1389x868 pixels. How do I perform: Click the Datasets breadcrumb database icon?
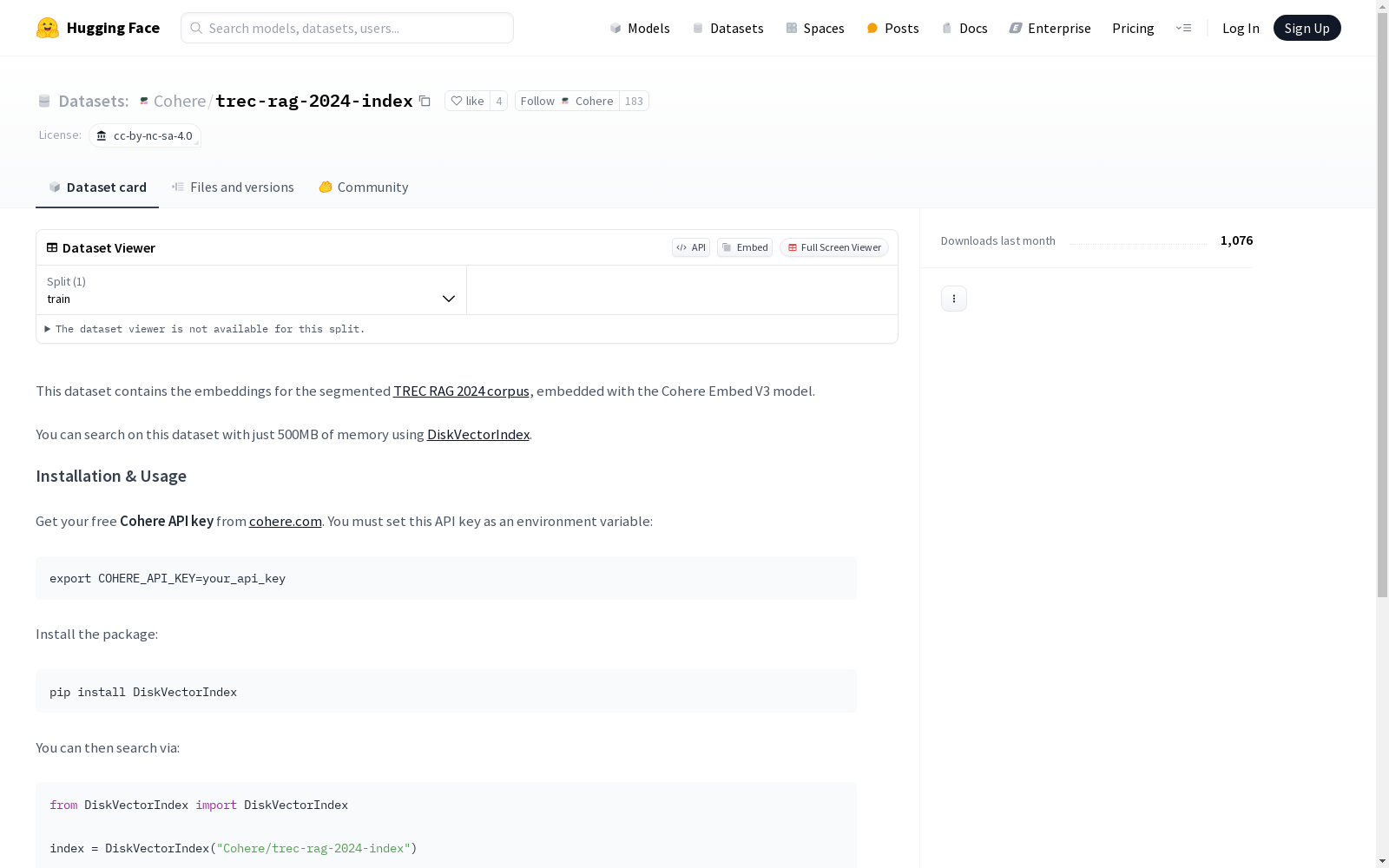(44, 101)
